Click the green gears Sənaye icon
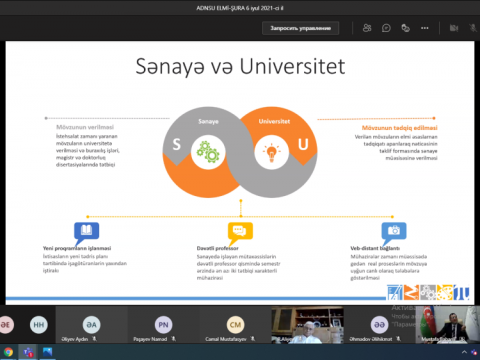Viewport: 480px width, 360px height. point(208,152)
